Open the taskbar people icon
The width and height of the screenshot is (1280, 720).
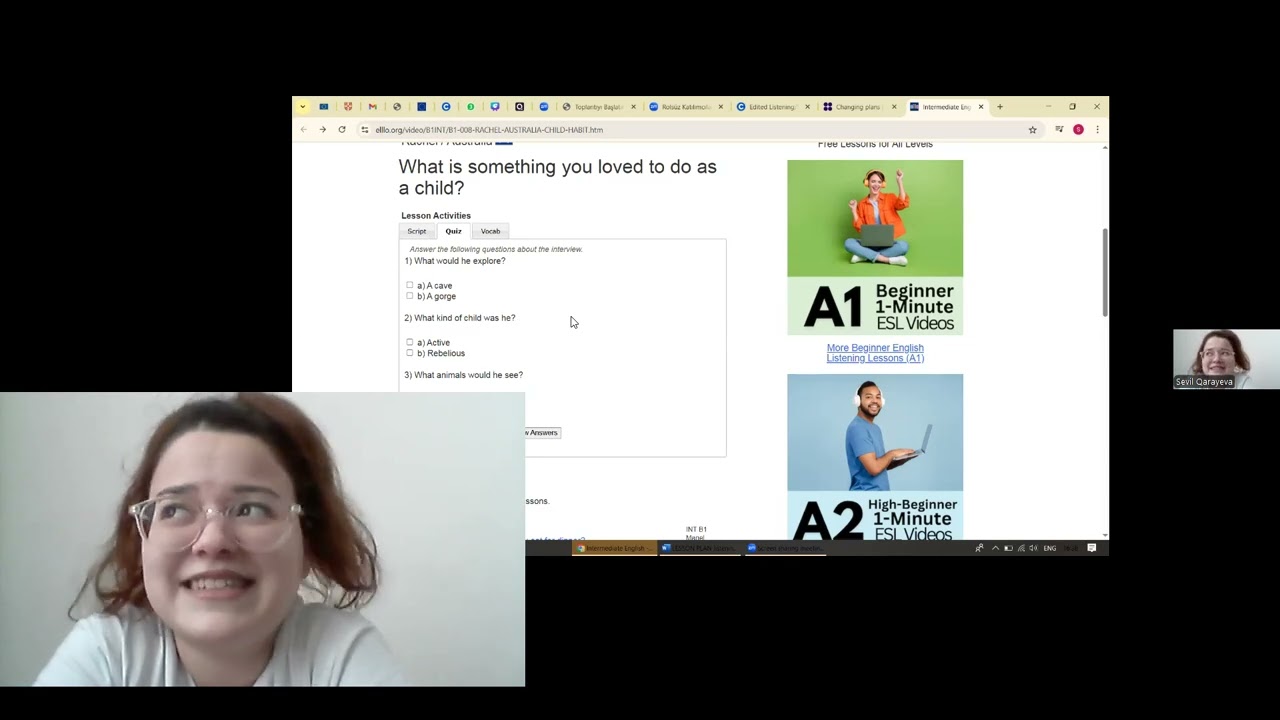pyautogui.click(x=979, y=548)
